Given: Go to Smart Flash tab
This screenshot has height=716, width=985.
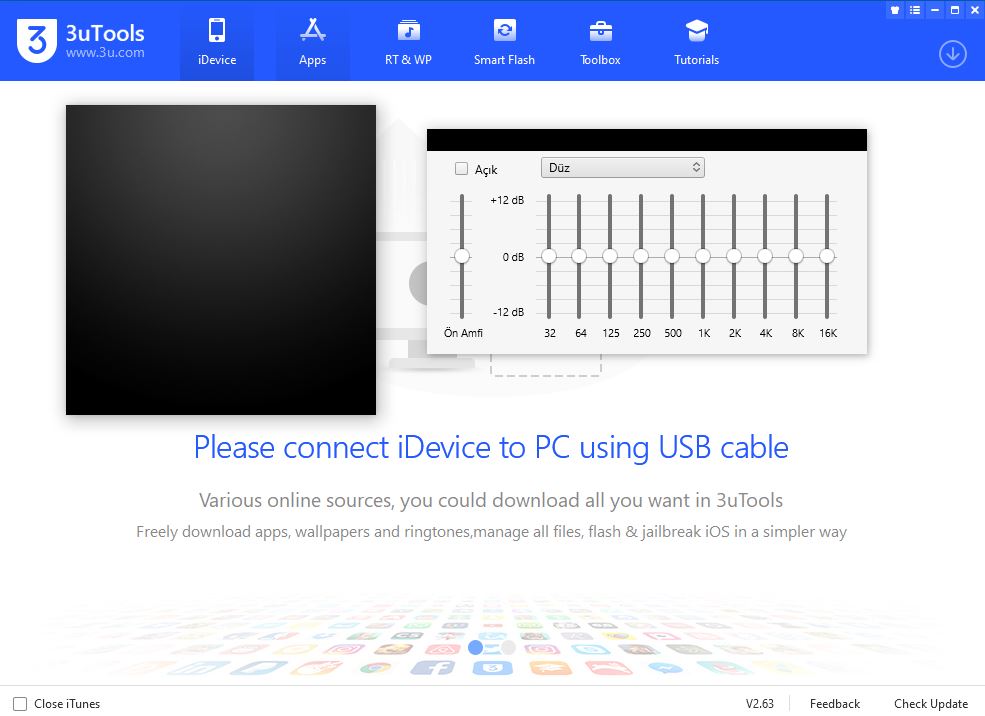Looking at the screenshot, I should pos(504,41).
